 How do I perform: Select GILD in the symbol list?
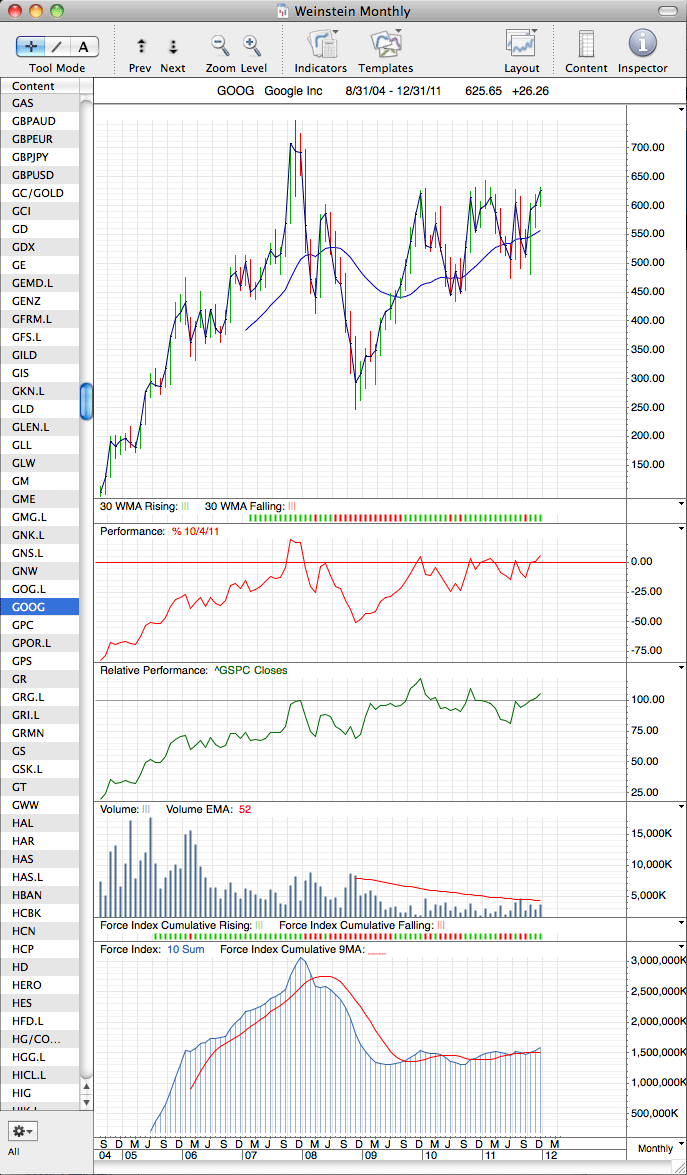[39, 354]
